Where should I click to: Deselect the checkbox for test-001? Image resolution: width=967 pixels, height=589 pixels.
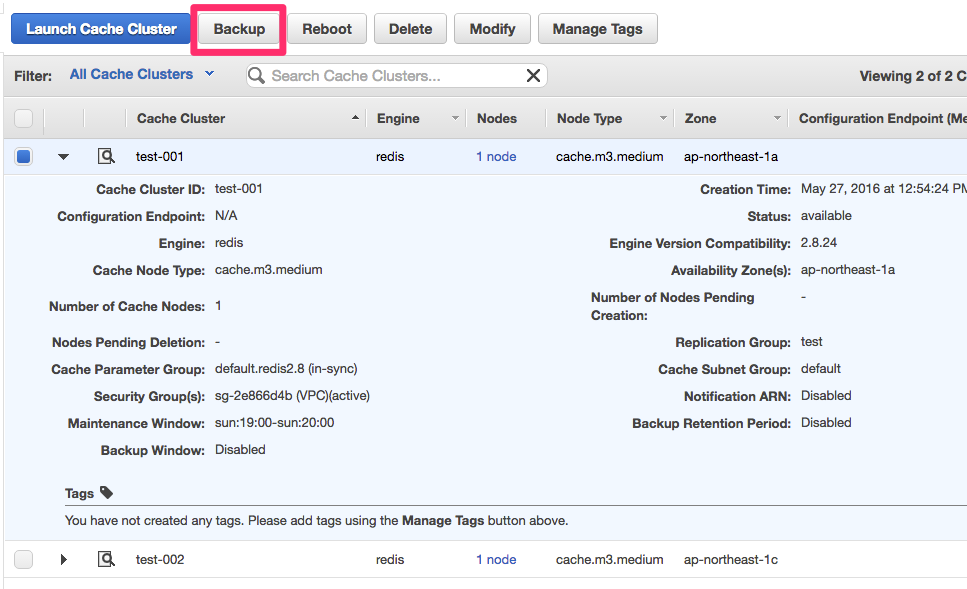pyautogui.click(x=25, y=156)
